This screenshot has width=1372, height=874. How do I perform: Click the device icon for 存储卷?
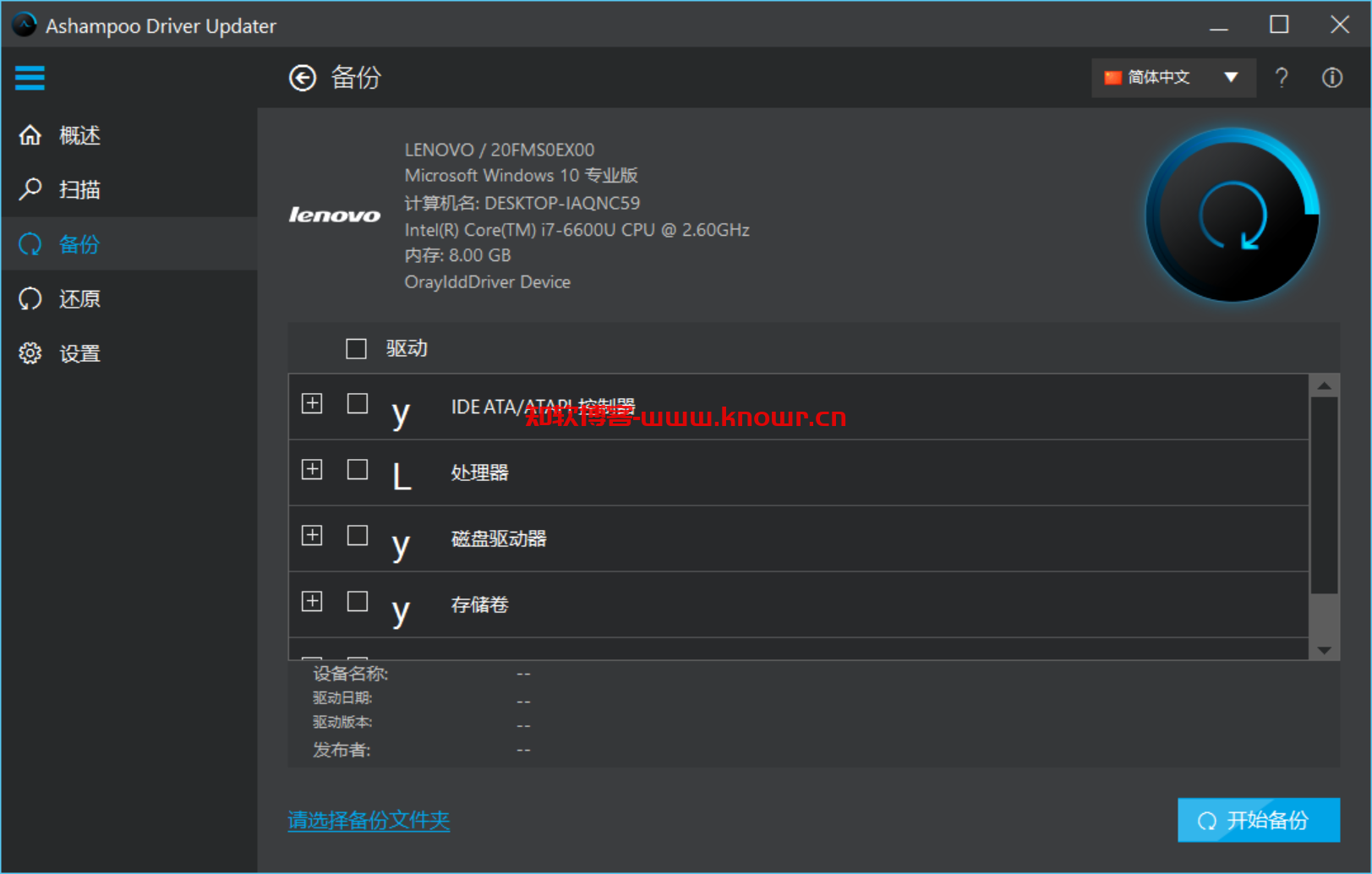click(401, 611)
